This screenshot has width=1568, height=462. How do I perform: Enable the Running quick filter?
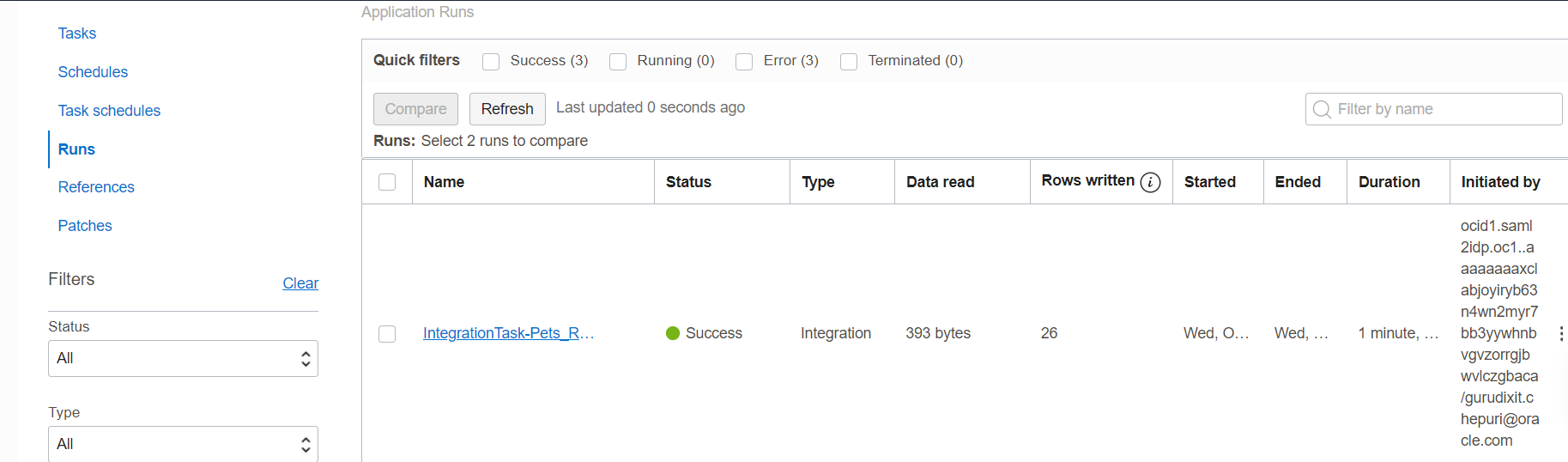click(x=618, y=62)
